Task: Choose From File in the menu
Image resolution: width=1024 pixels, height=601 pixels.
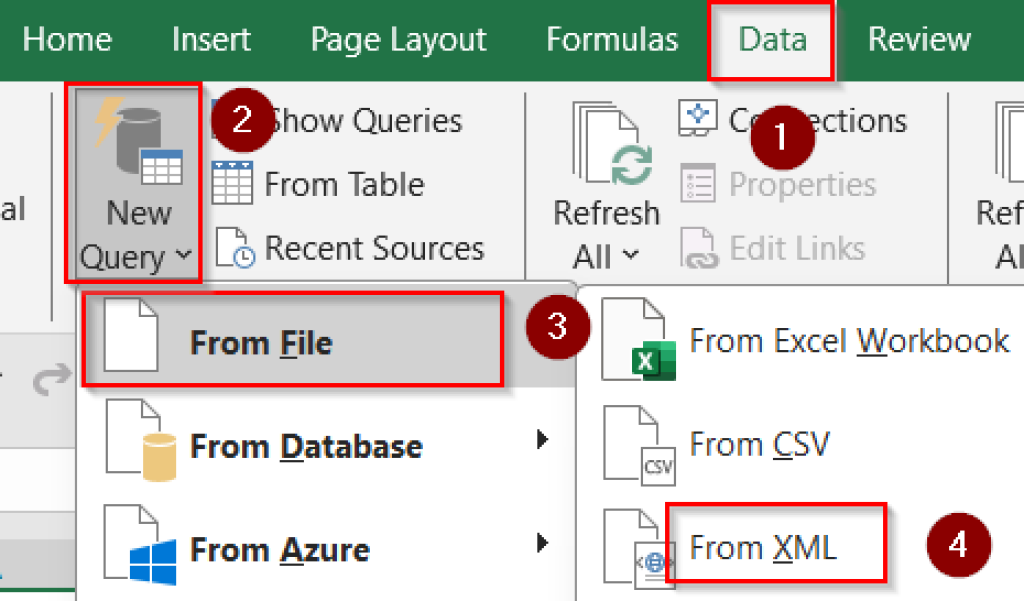Action: point(260,341)
